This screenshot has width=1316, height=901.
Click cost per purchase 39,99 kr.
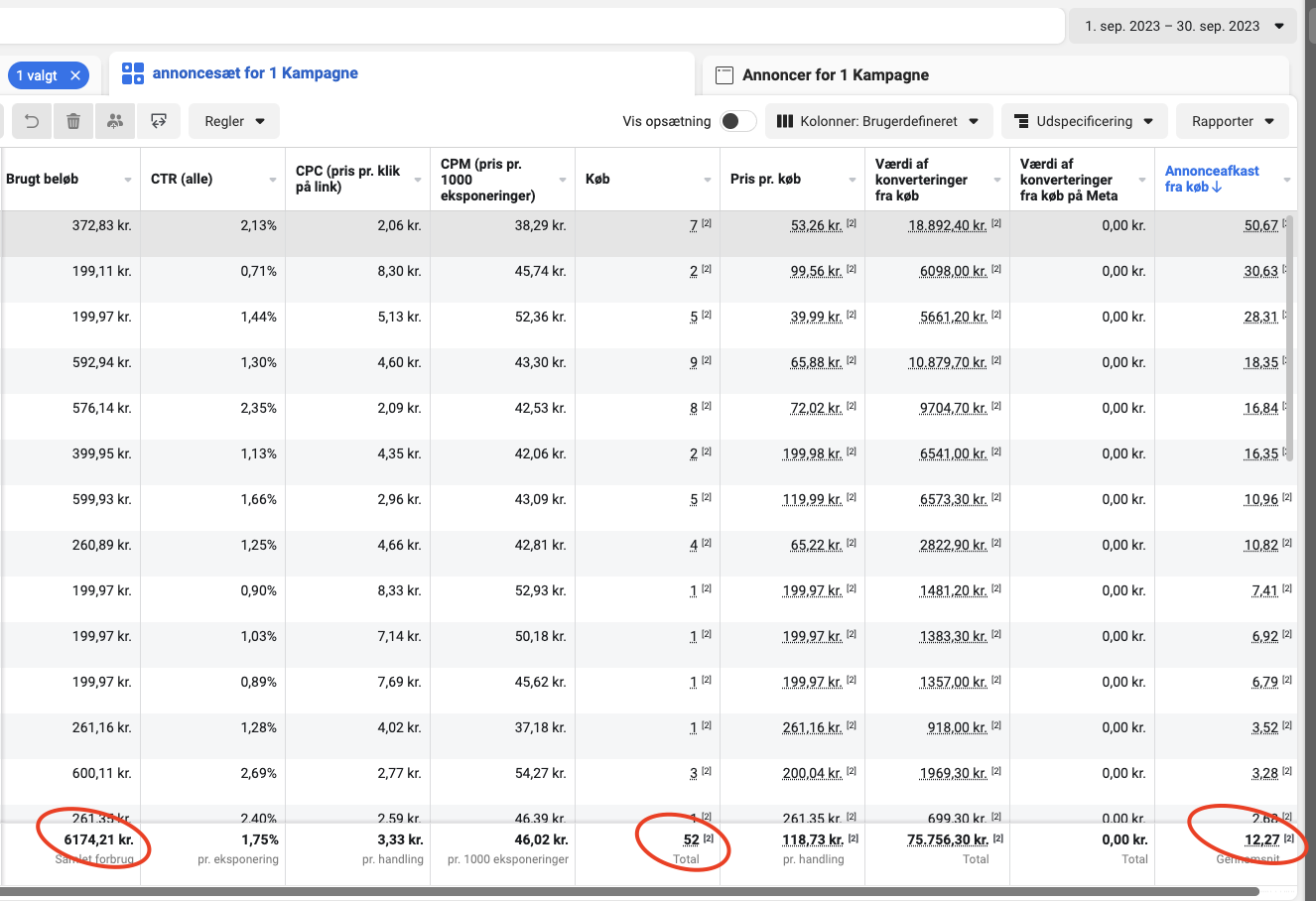pos(817,317)
